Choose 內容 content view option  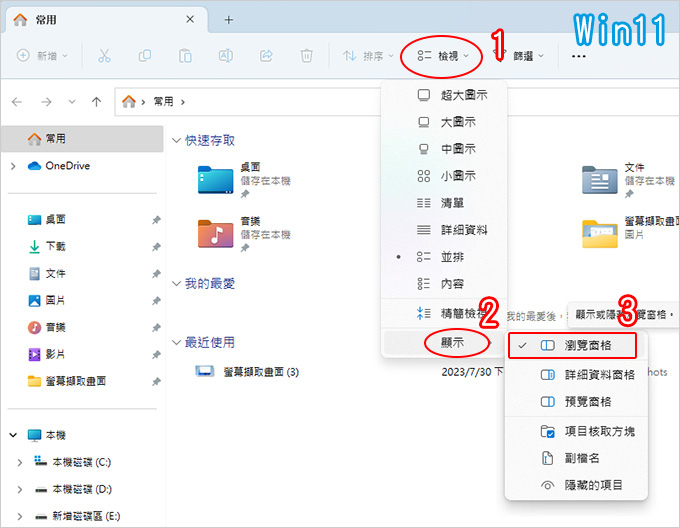click(444, 284)
